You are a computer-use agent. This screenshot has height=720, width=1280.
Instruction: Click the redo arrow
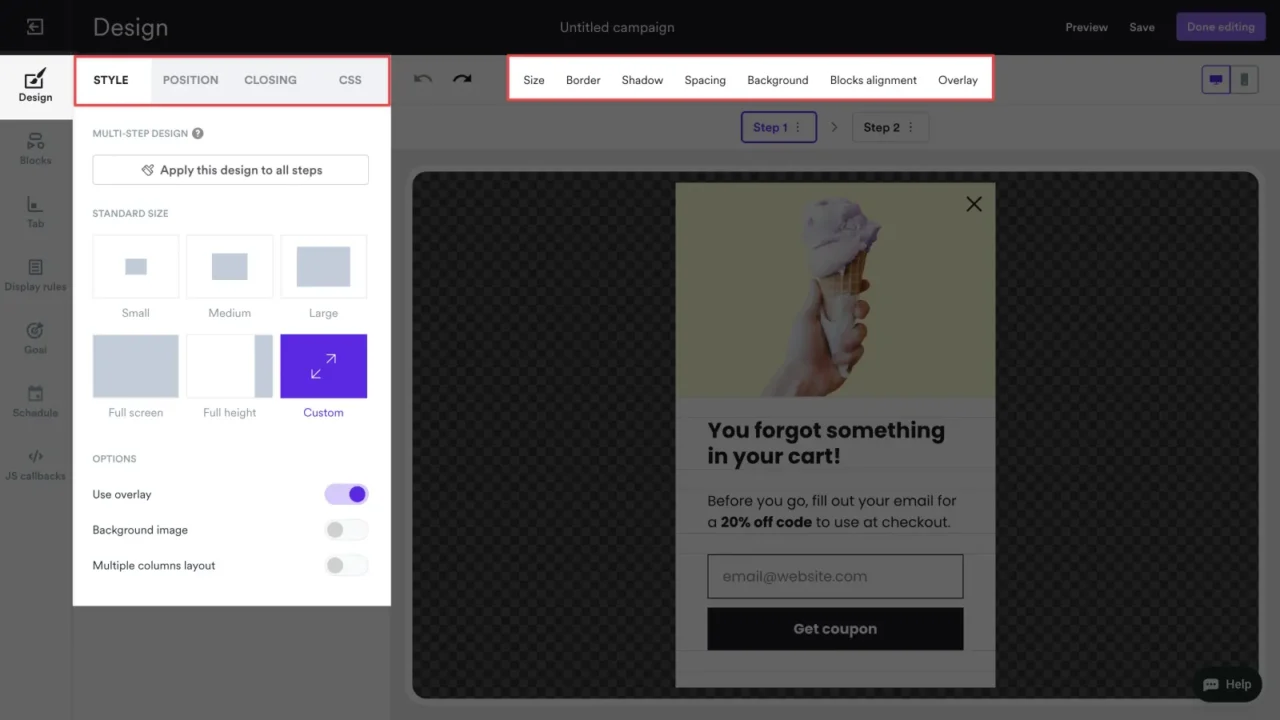(462, 79)
